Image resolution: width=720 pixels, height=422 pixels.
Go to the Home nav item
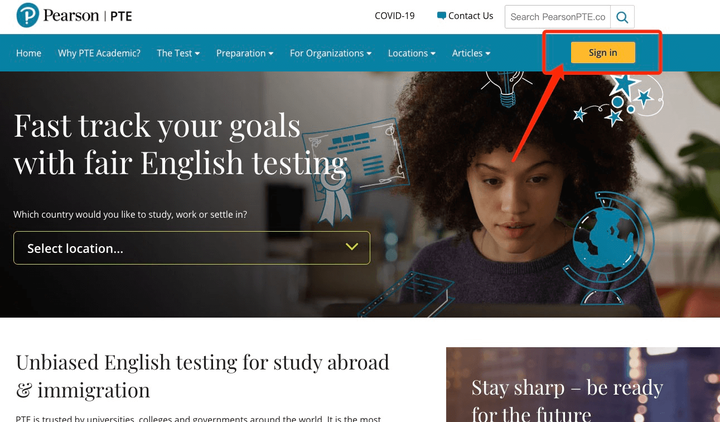pyautogui.click(x=28, y=53)
